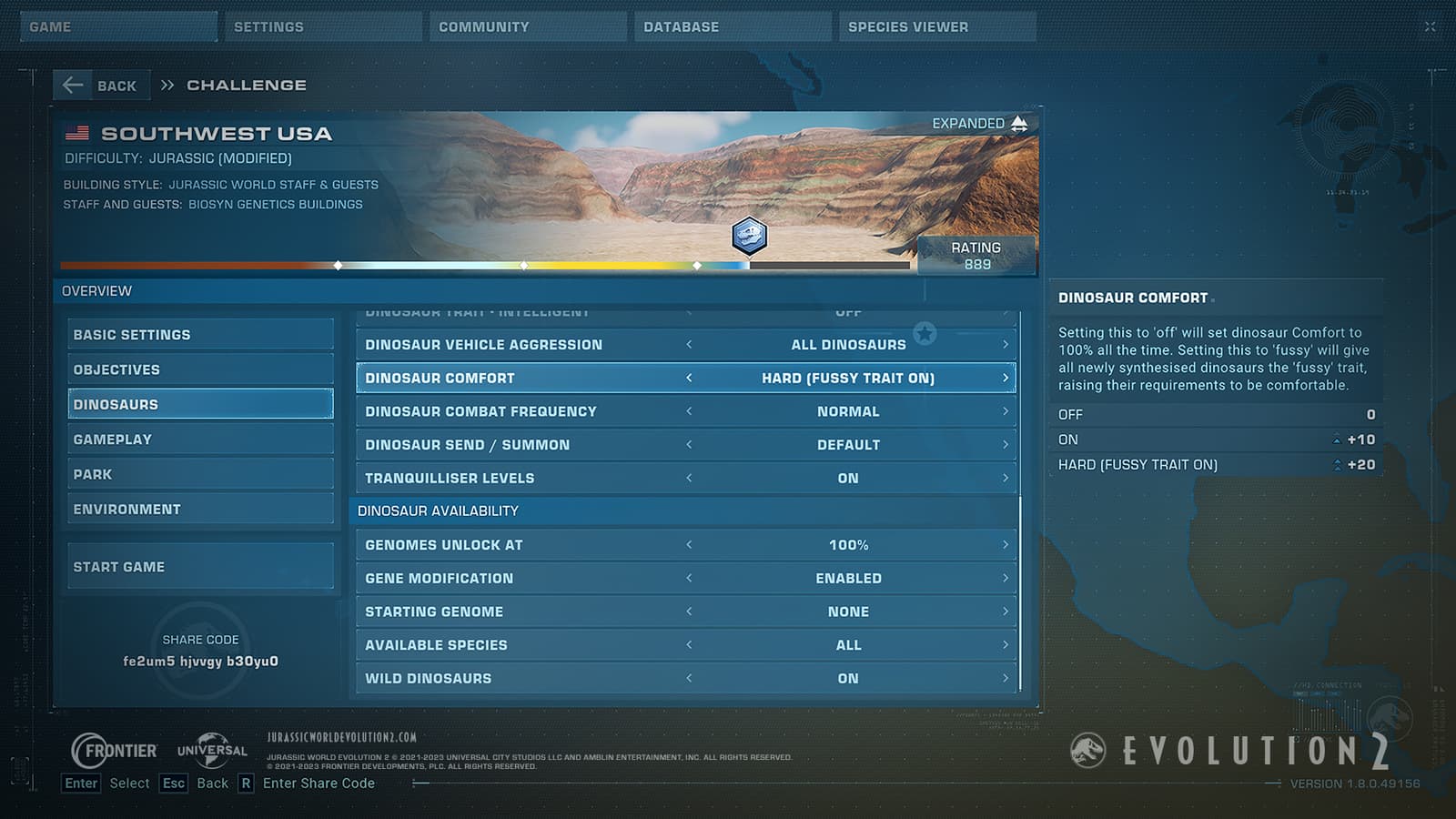Open the Community tab
The image size is (1456, 819).
coord(528,27)
